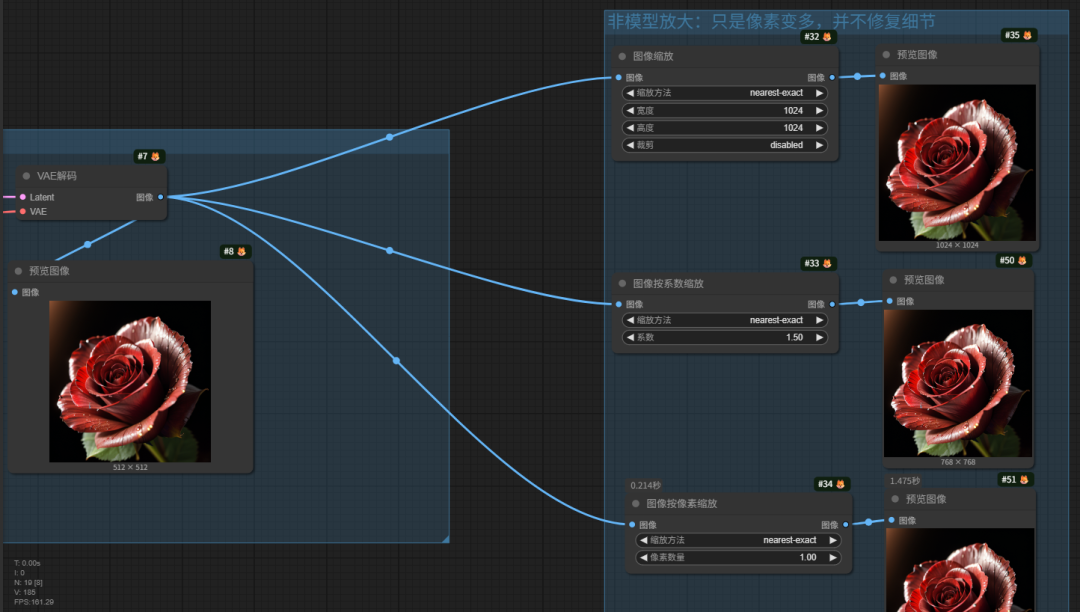Collapse 图像按像素缩放 node via its title dot
This screenshot has width=1080, height=612.
pyautogui.click(x=636, y=503)
